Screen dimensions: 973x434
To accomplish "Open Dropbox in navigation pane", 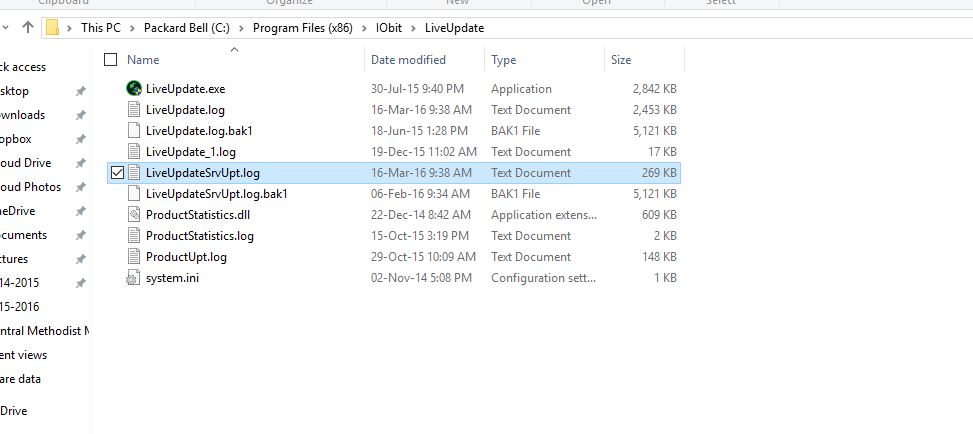I will pos(16,139).
